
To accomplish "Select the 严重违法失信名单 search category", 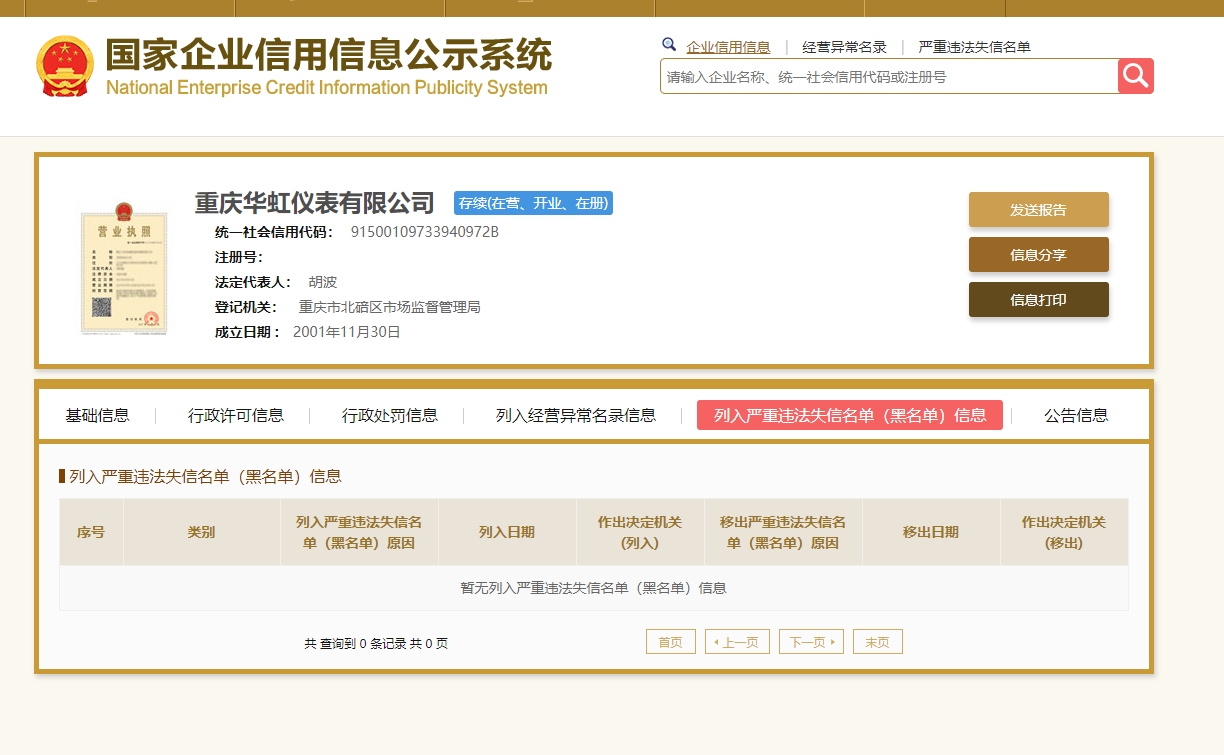I will click(974, 47).
